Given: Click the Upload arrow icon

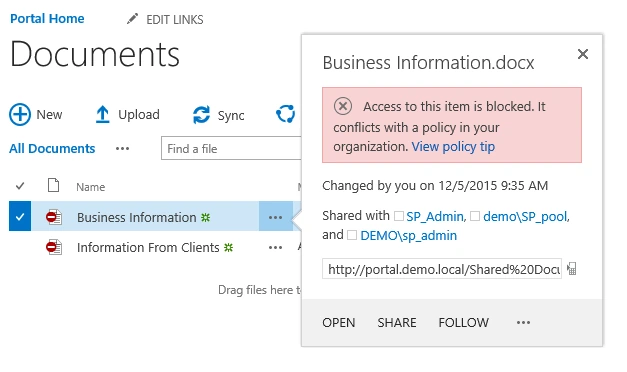Looking at the screenshot, I should (x=102, y=114).
